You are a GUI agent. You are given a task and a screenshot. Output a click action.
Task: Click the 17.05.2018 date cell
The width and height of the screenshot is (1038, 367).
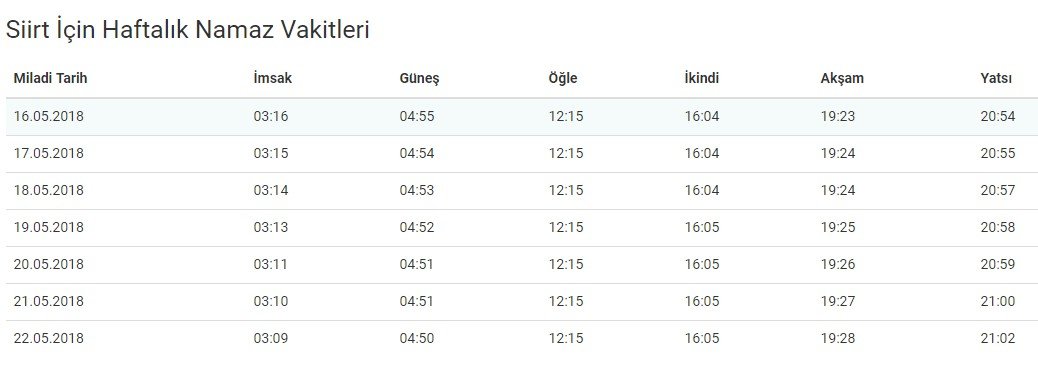coord(49,153)
